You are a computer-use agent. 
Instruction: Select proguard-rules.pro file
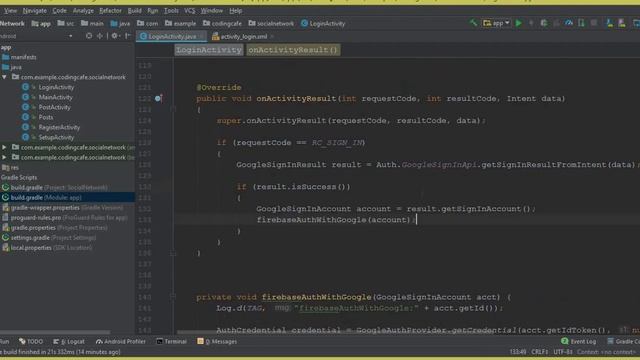65,218
